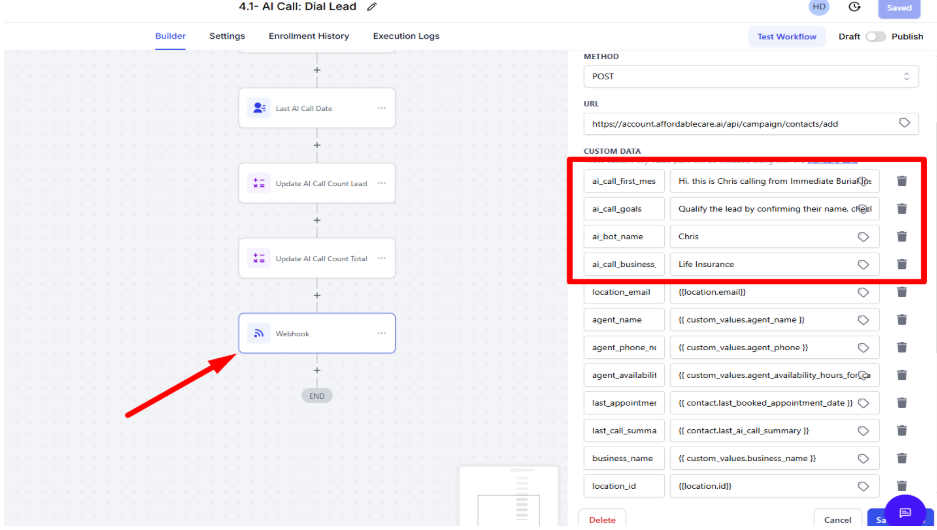This screenshot has height=530, width=937.
Task: Open the chat support bubble
Action: [905, 512]
